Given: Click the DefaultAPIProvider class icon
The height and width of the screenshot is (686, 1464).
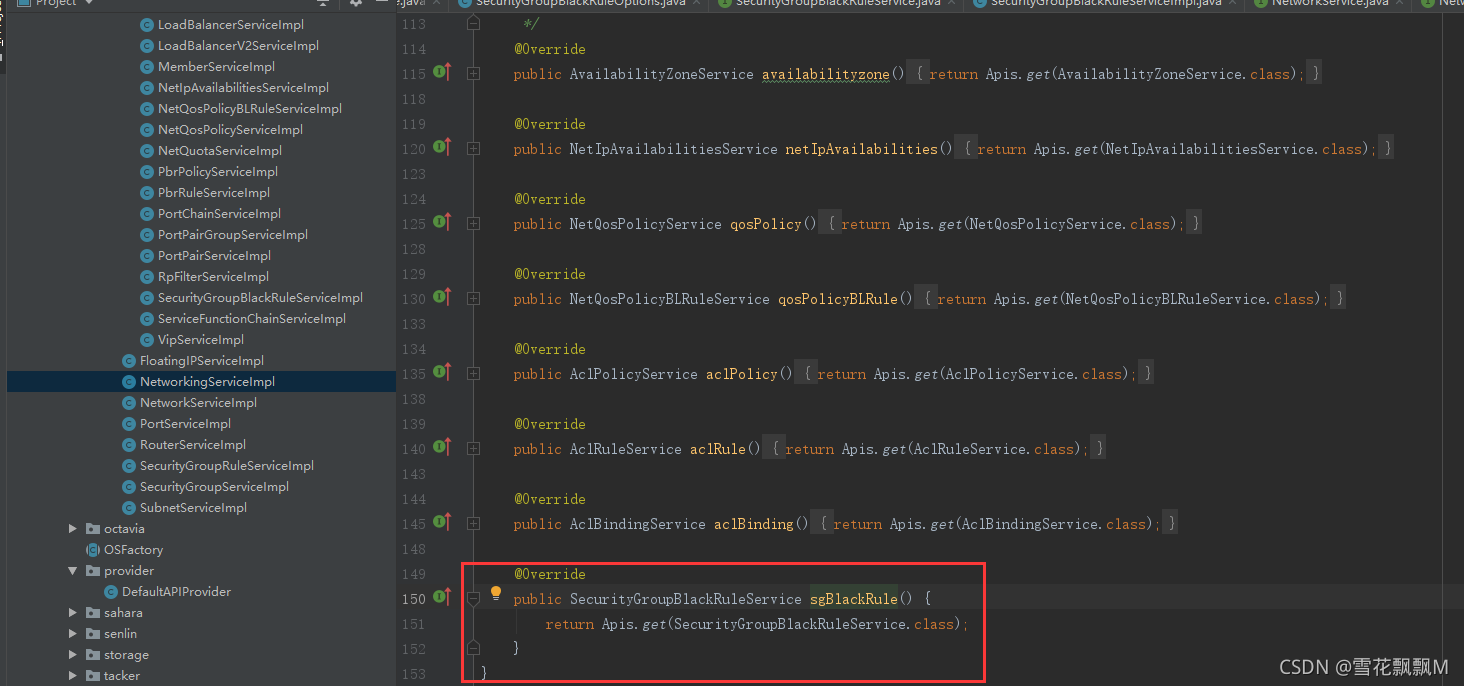Looking at the screenshot, I should (x=111, y=592).
